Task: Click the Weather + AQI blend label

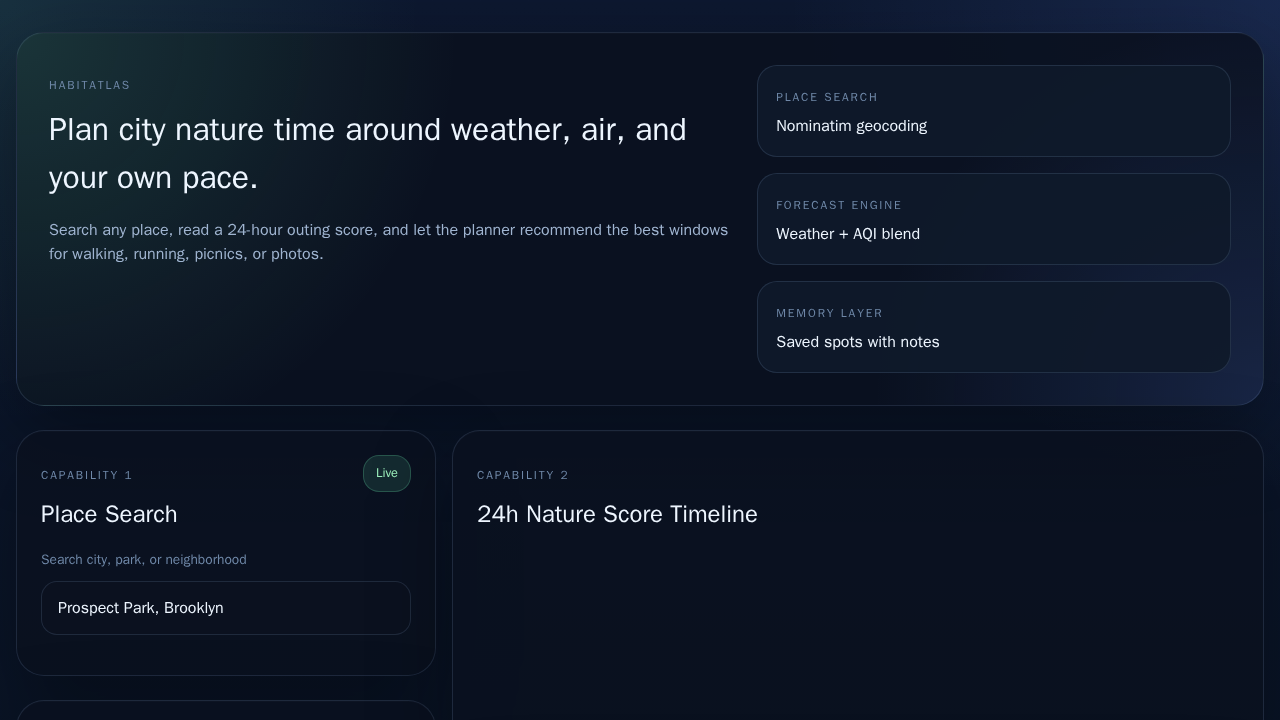Action: point(848,234)
